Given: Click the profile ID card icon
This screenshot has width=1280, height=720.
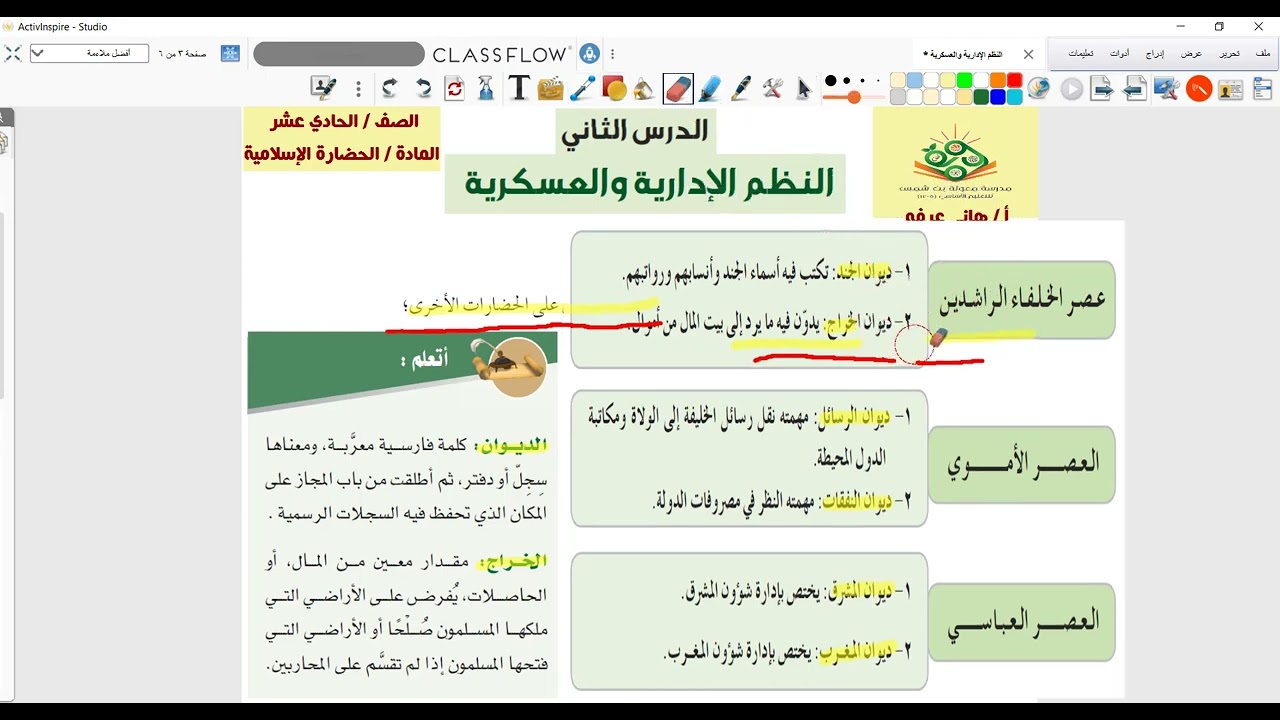Looking at the screenshot, I should point(1230,89).
